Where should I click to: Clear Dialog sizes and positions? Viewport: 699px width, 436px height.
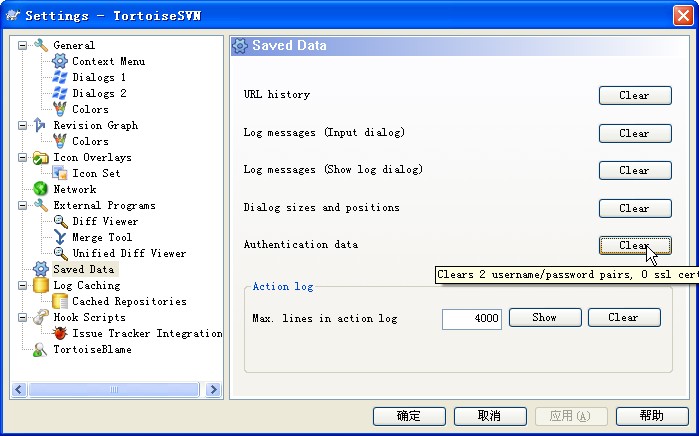tap(635, 208)
